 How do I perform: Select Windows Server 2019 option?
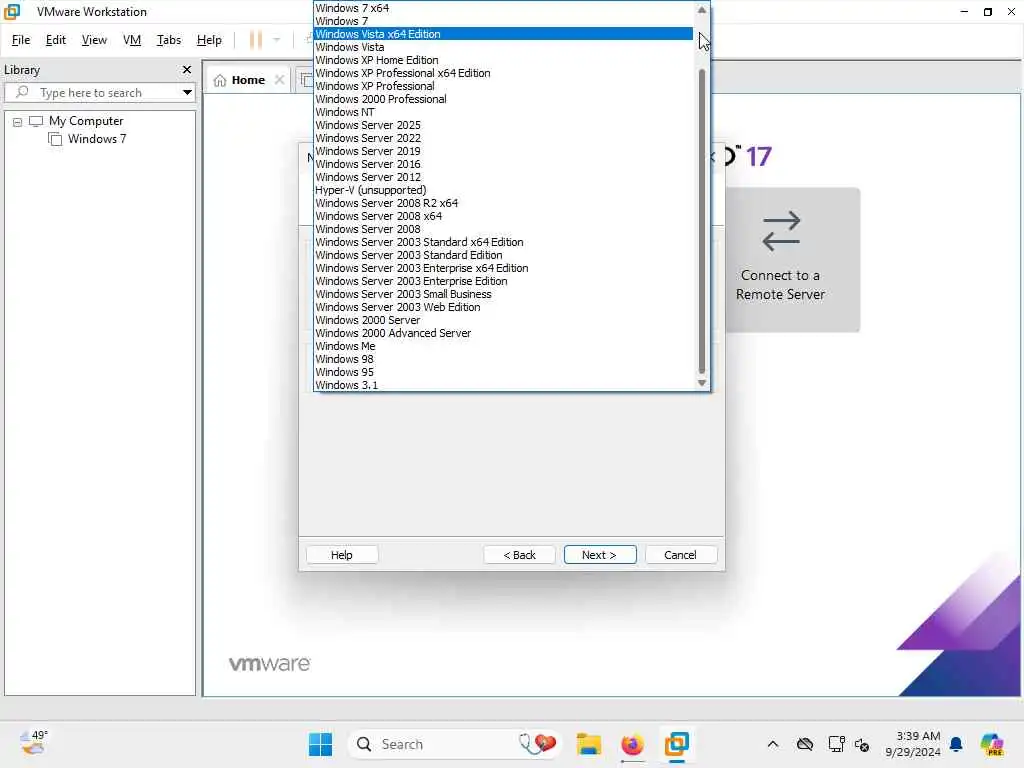[503, 152]
